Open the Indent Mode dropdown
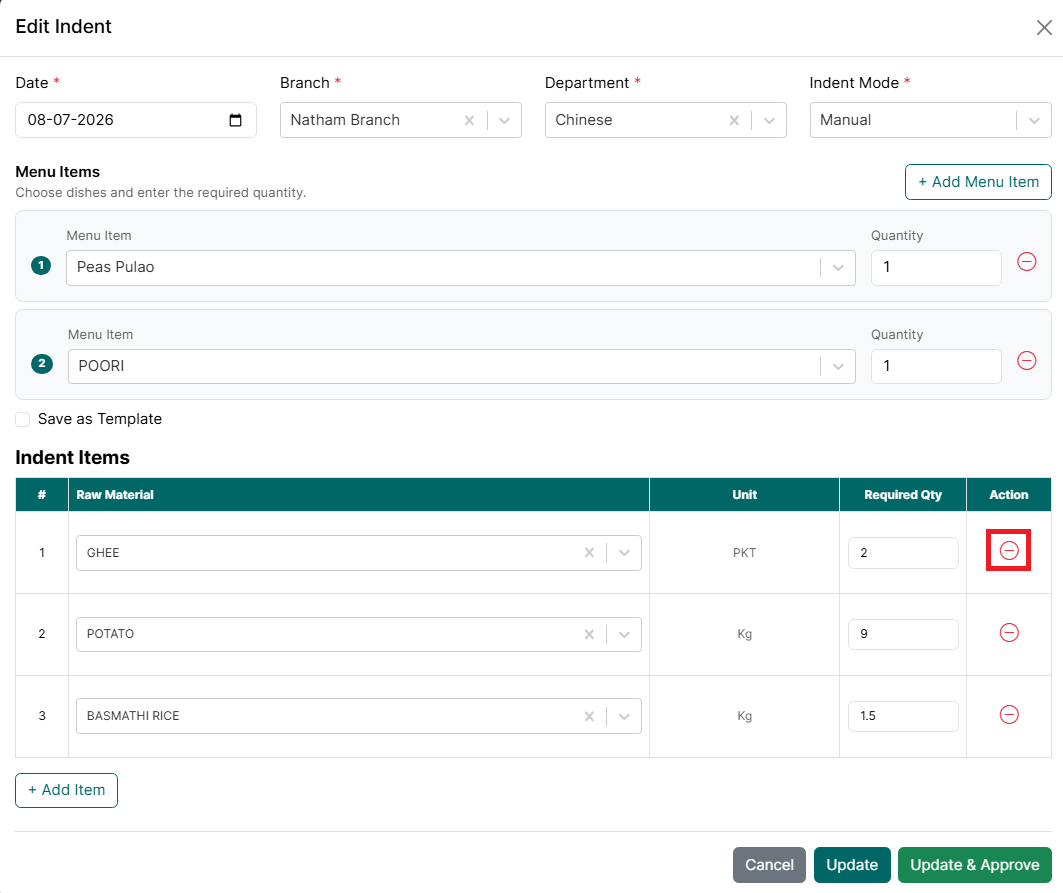Image resolution: width=1063 pixels, height=893 pixels. 1034,120
